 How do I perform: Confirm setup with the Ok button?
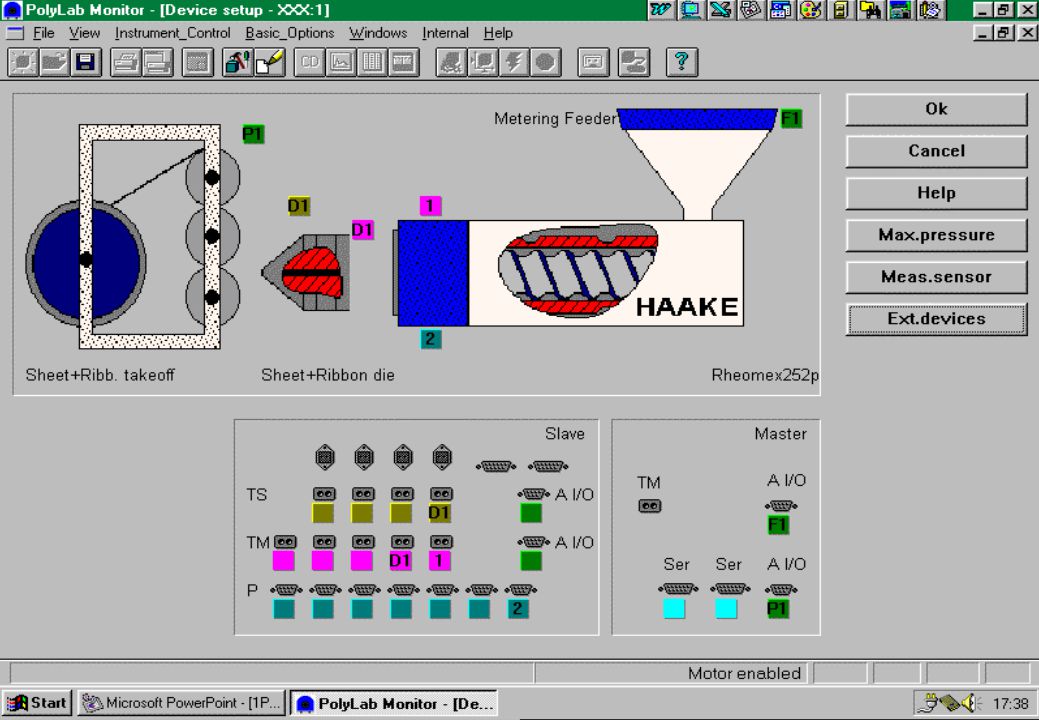pyautogui.click(x=936, y=109)
